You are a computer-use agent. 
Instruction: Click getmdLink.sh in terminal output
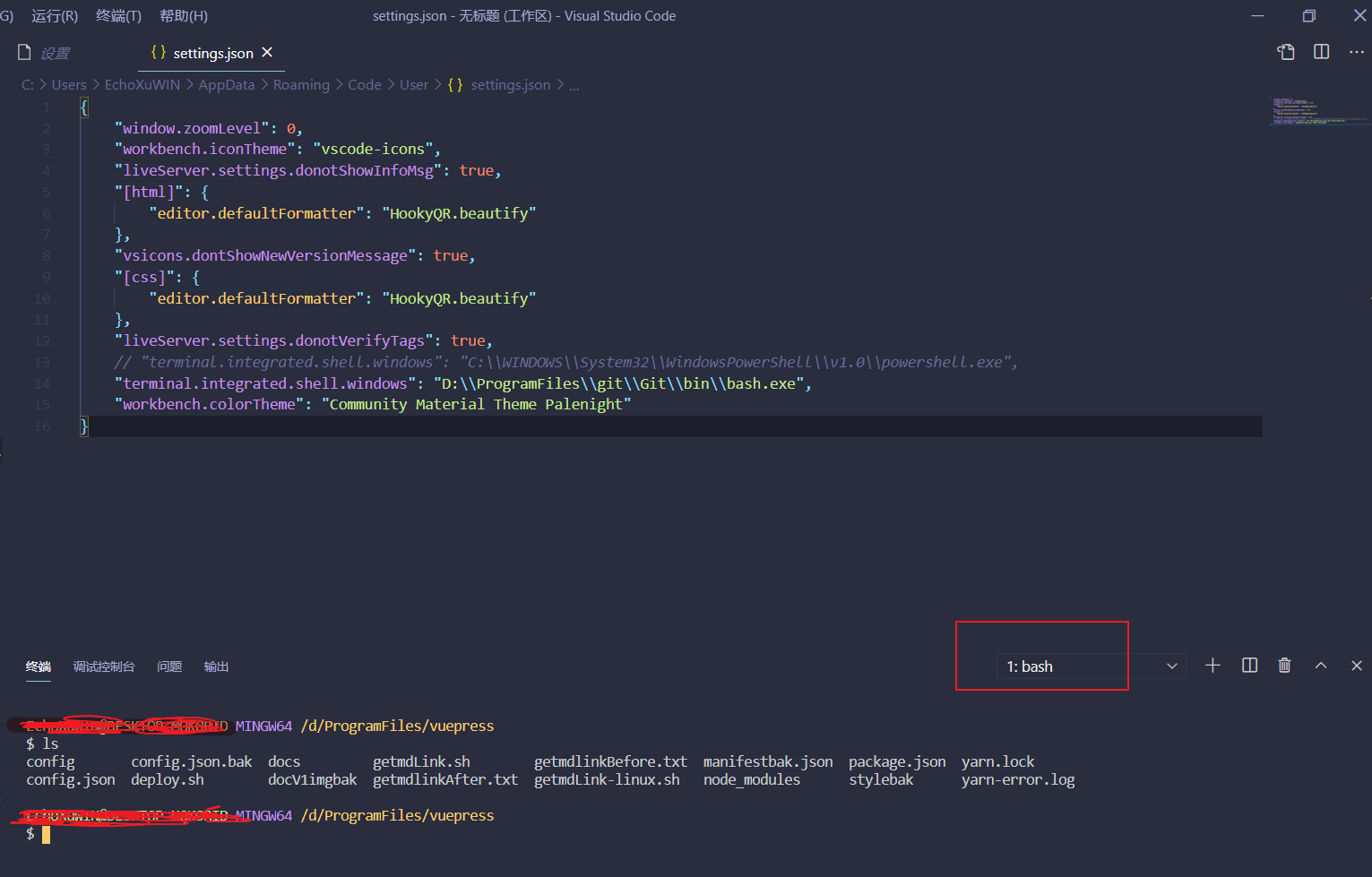coord(421,762)
